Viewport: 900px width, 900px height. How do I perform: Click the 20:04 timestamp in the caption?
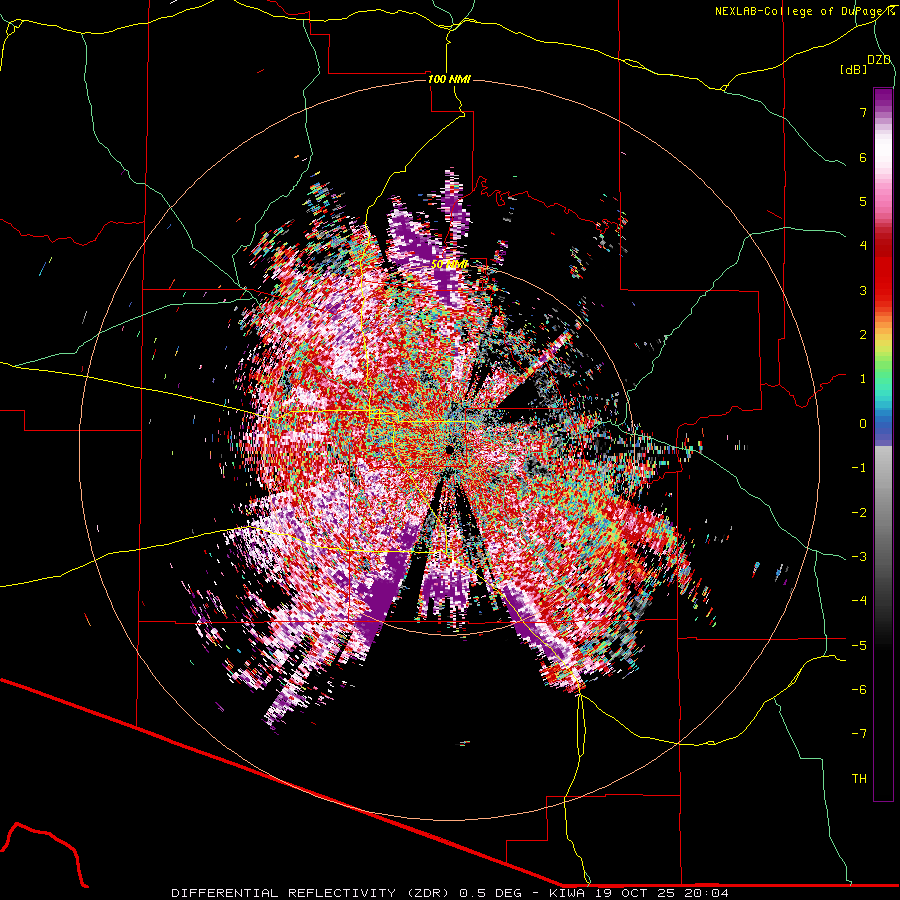(x=706, y=893)
